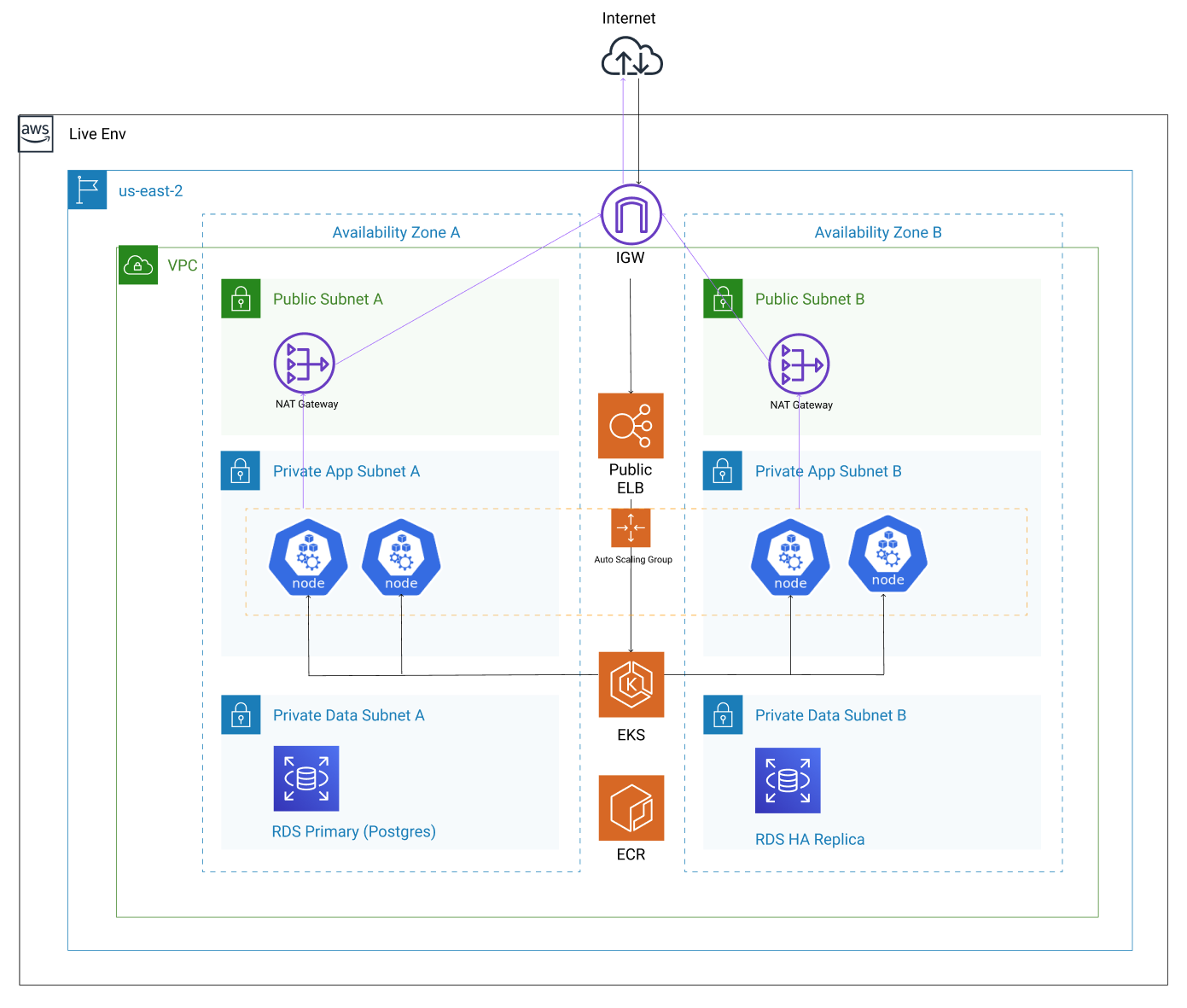Select the 'EKS' label text
1187x1008 pixels.
click(x=631, y=735)
